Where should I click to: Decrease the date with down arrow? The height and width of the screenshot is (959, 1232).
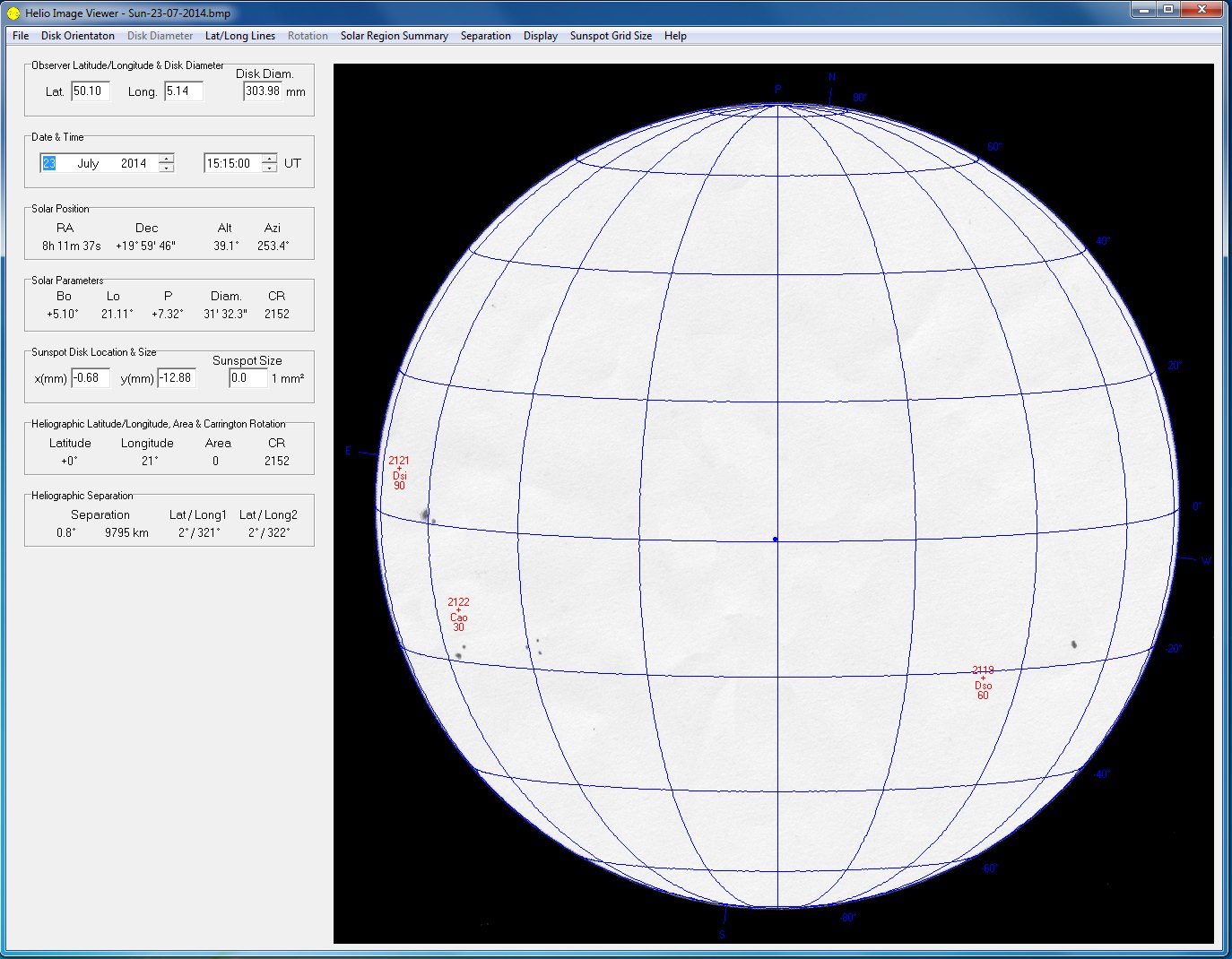point(166,168)
